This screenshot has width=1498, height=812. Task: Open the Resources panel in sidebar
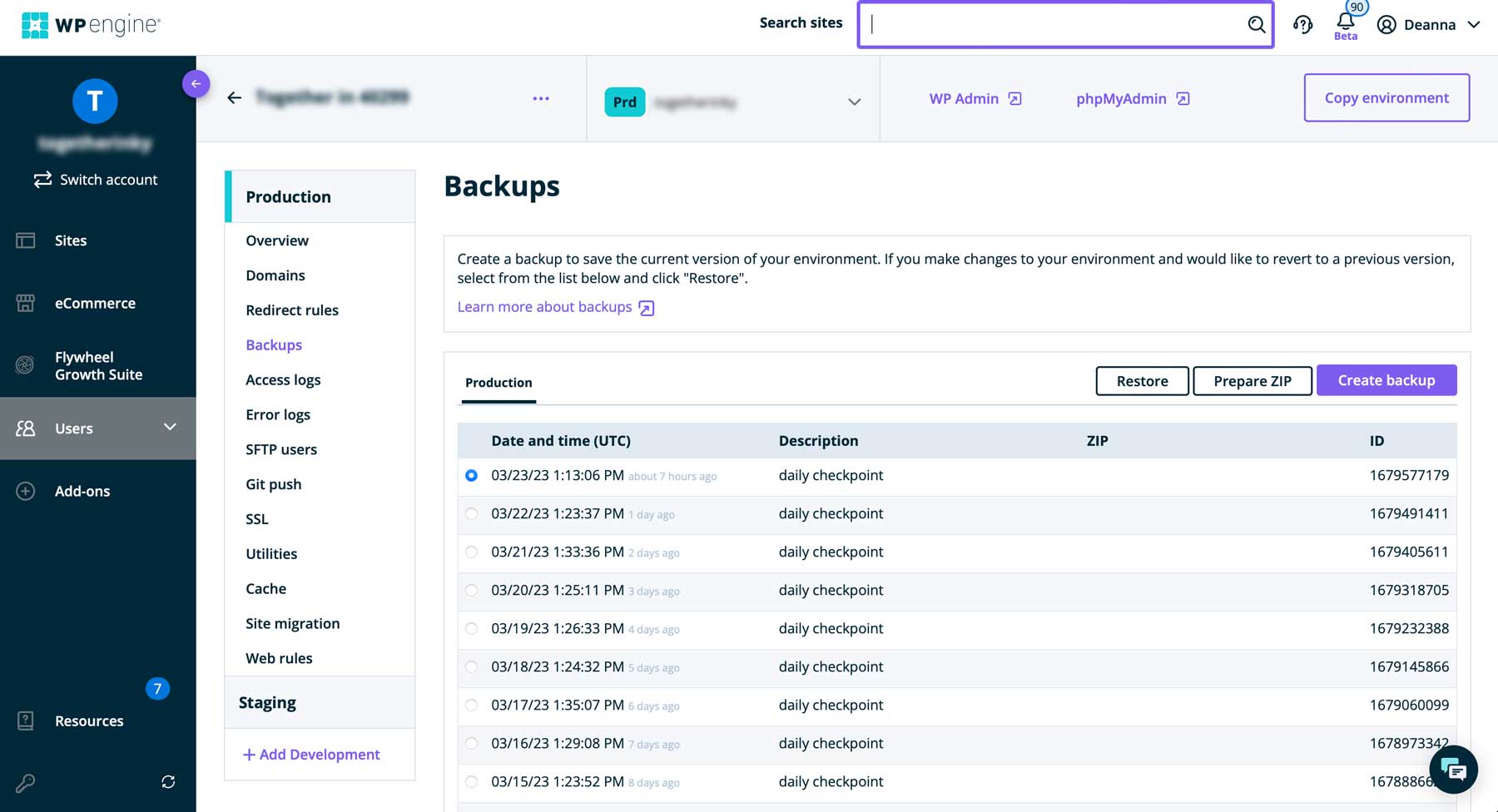[88, 720]
